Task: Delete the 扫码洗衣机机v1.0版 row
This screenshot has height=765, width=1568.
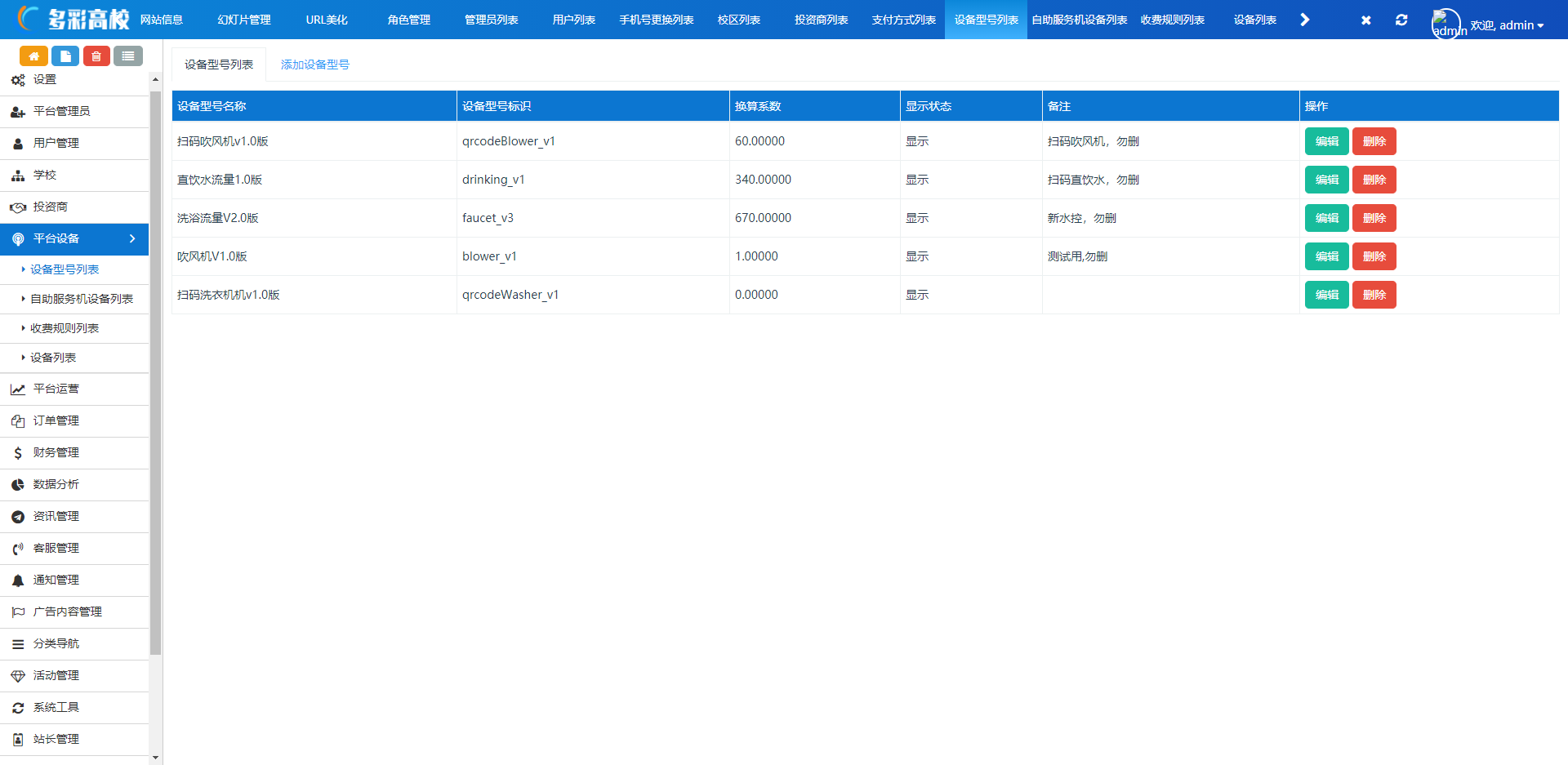Action: pyautogui.click(x=1374, y=295)
